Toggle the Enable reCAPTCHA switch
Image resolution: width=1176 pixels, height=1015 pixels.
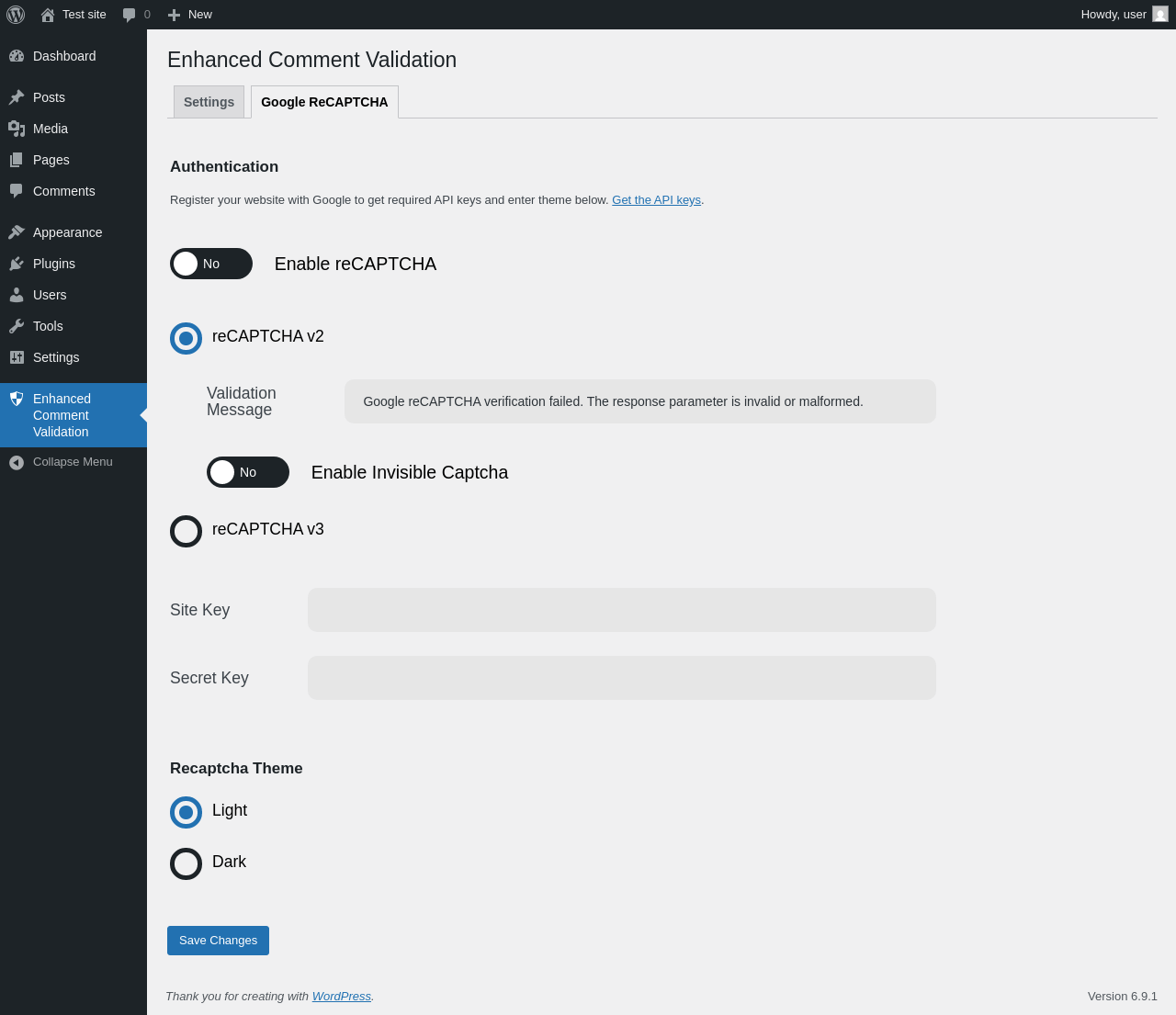click(x=211, y=264)
